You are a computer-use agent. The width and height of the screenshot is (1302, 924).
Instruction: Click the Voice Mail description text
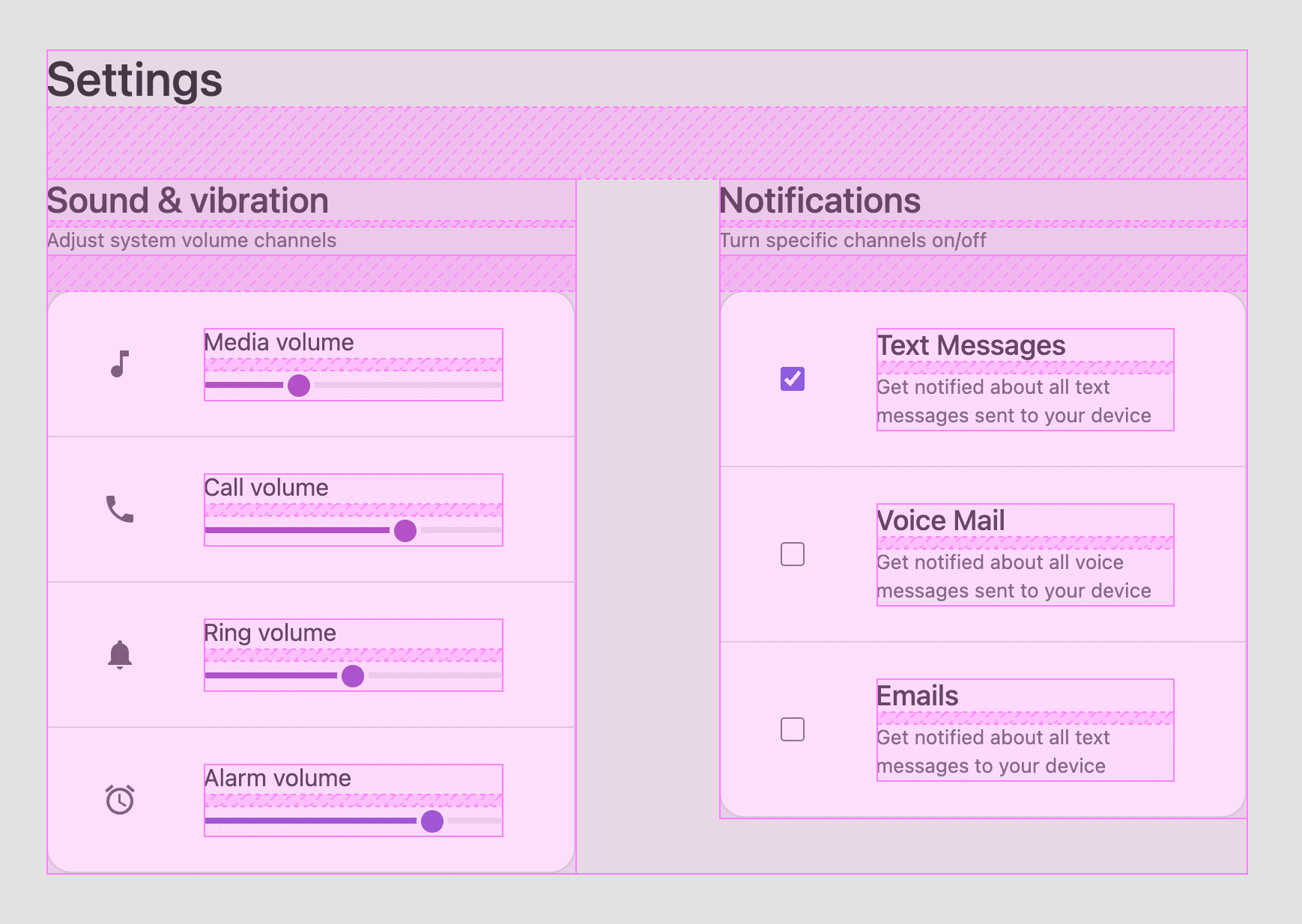coord(1013,577)
